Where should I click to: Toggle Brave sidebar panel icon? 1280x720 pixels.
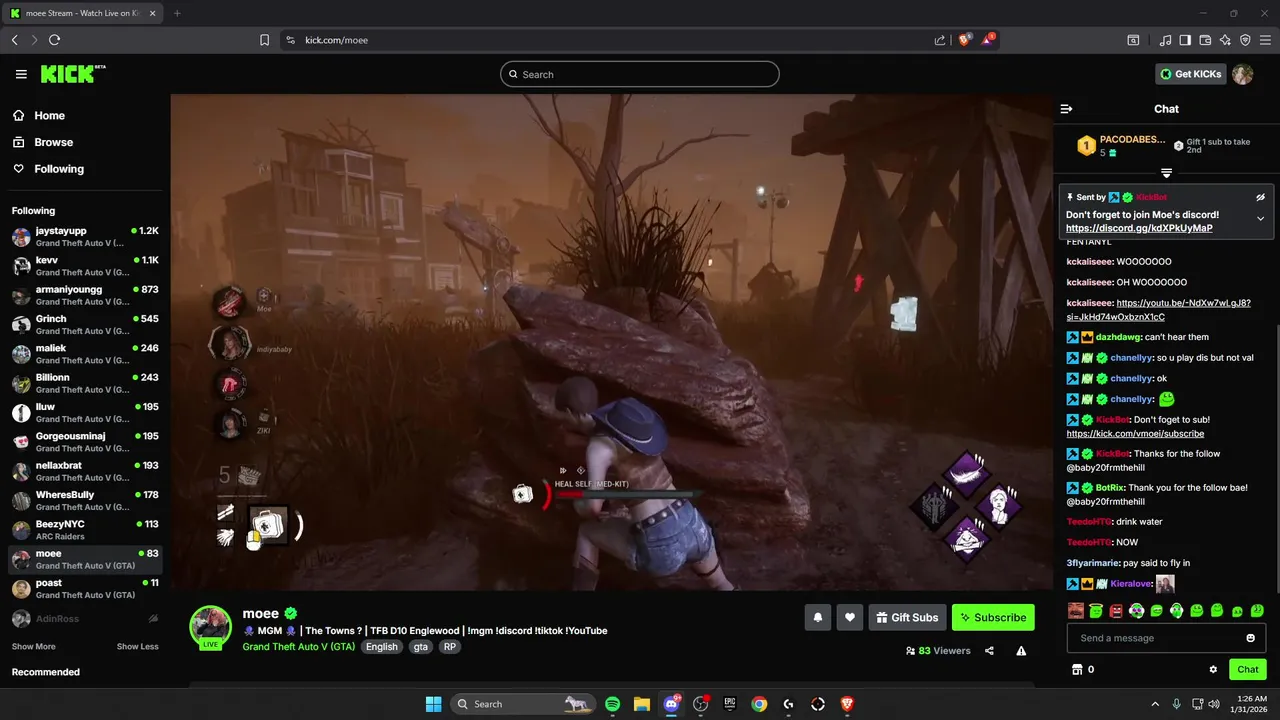pos(1185,40)
